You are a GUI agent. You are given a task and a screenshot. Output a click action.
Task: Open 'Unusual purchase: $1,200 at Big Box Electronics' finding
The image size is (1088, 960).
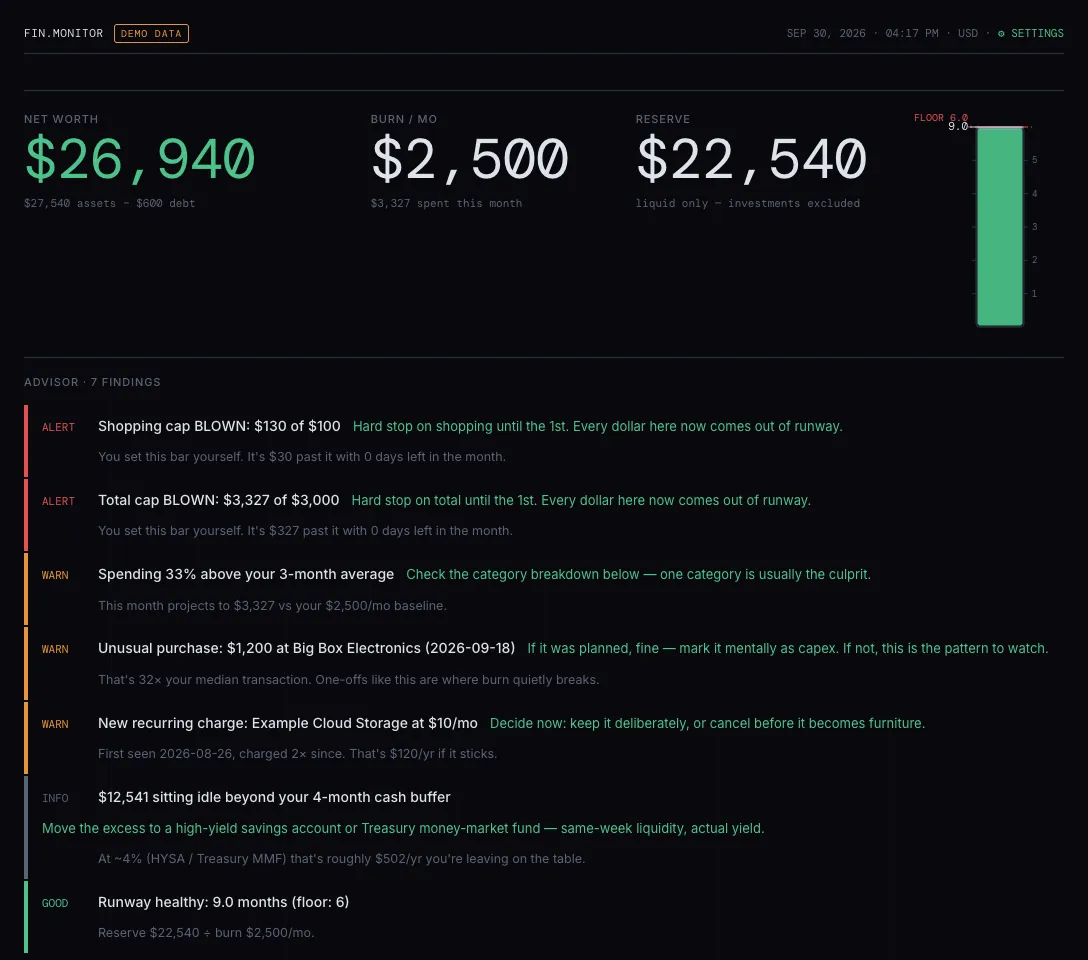point(307,649)
